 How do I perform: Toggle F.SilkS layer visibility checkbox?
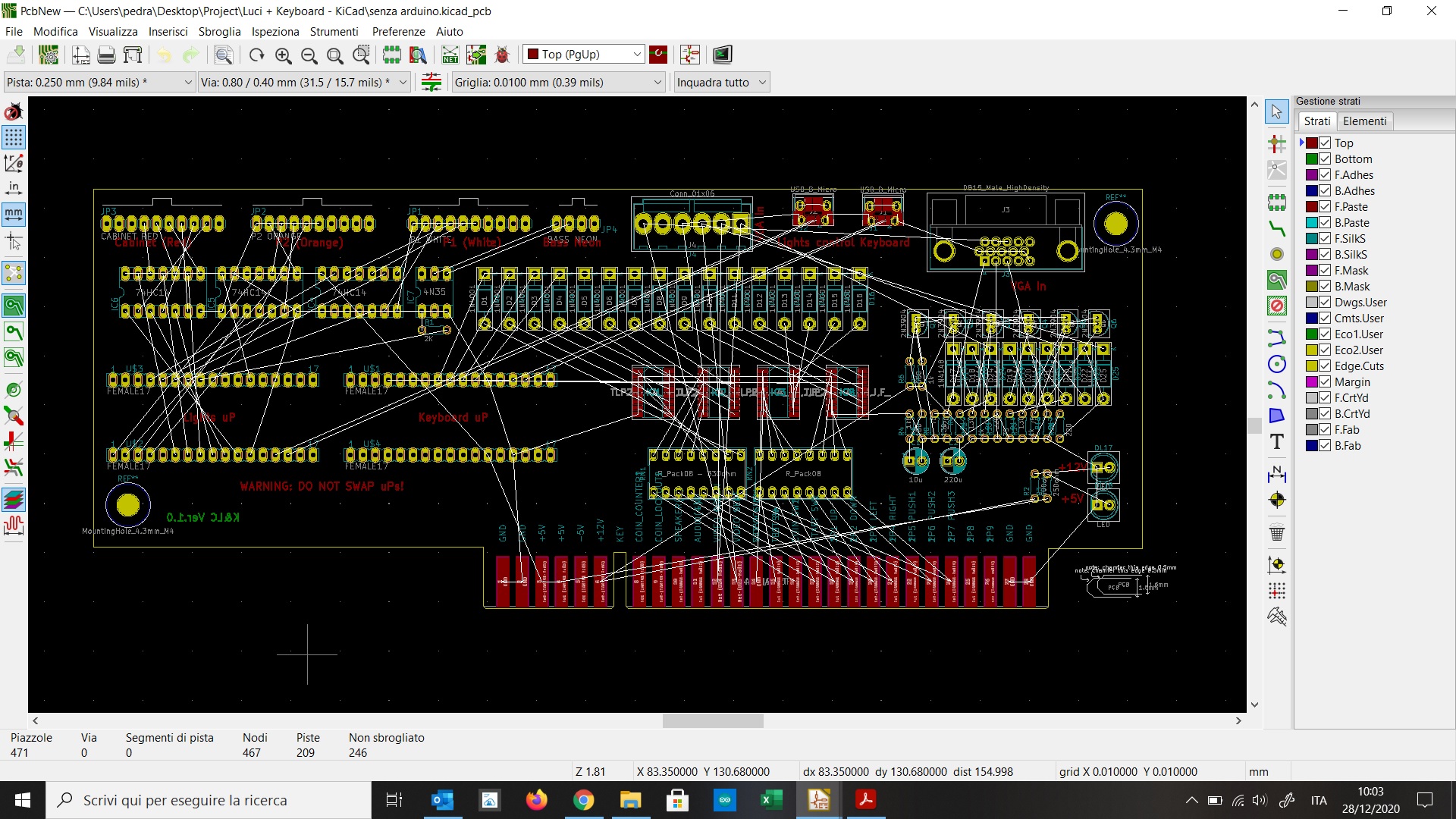click(1325, 239)
